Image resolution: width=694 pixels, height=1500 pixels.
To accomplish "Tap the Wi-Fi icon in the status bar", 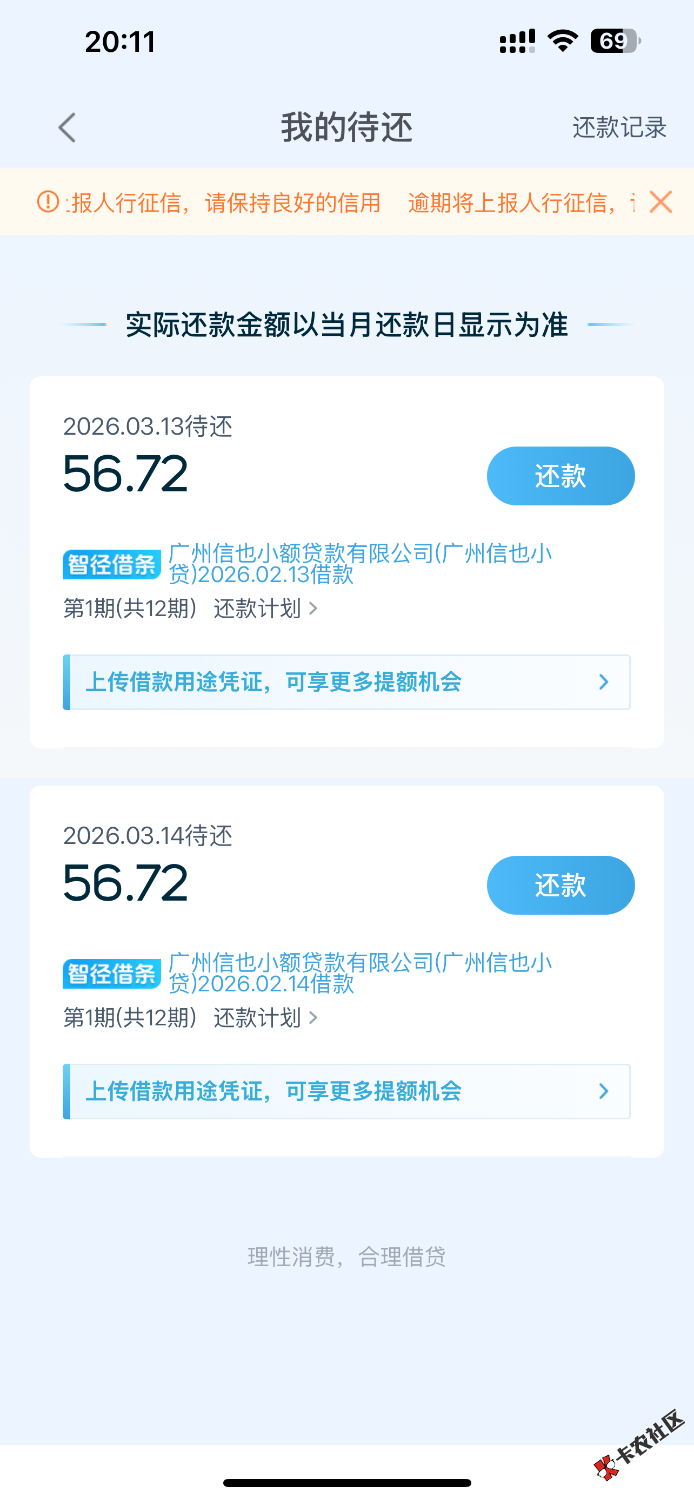I will click(x=564, y=42).
